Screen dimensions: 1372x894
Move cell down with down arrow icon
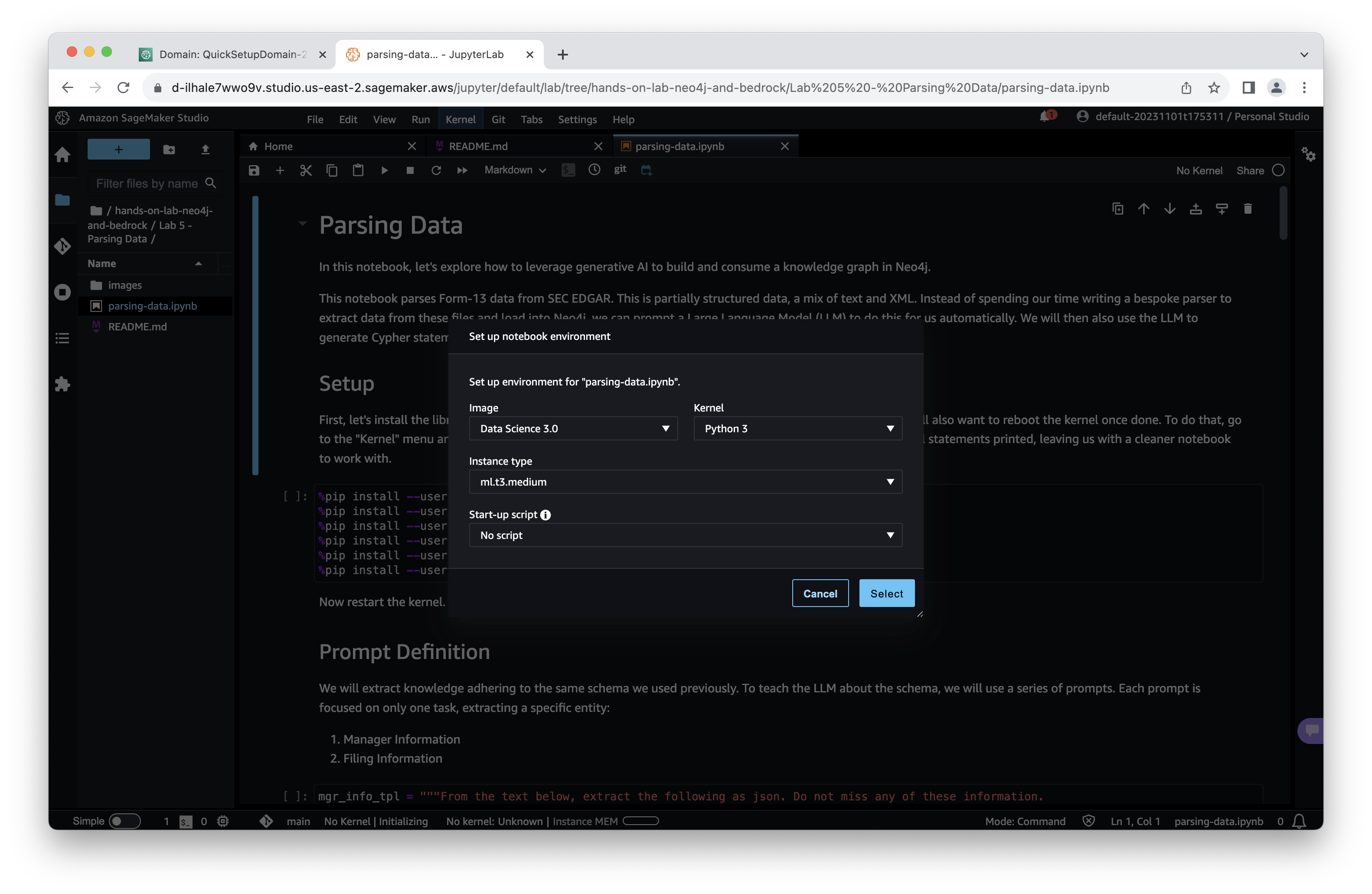pyautogui.click(x=1169, y=209)
